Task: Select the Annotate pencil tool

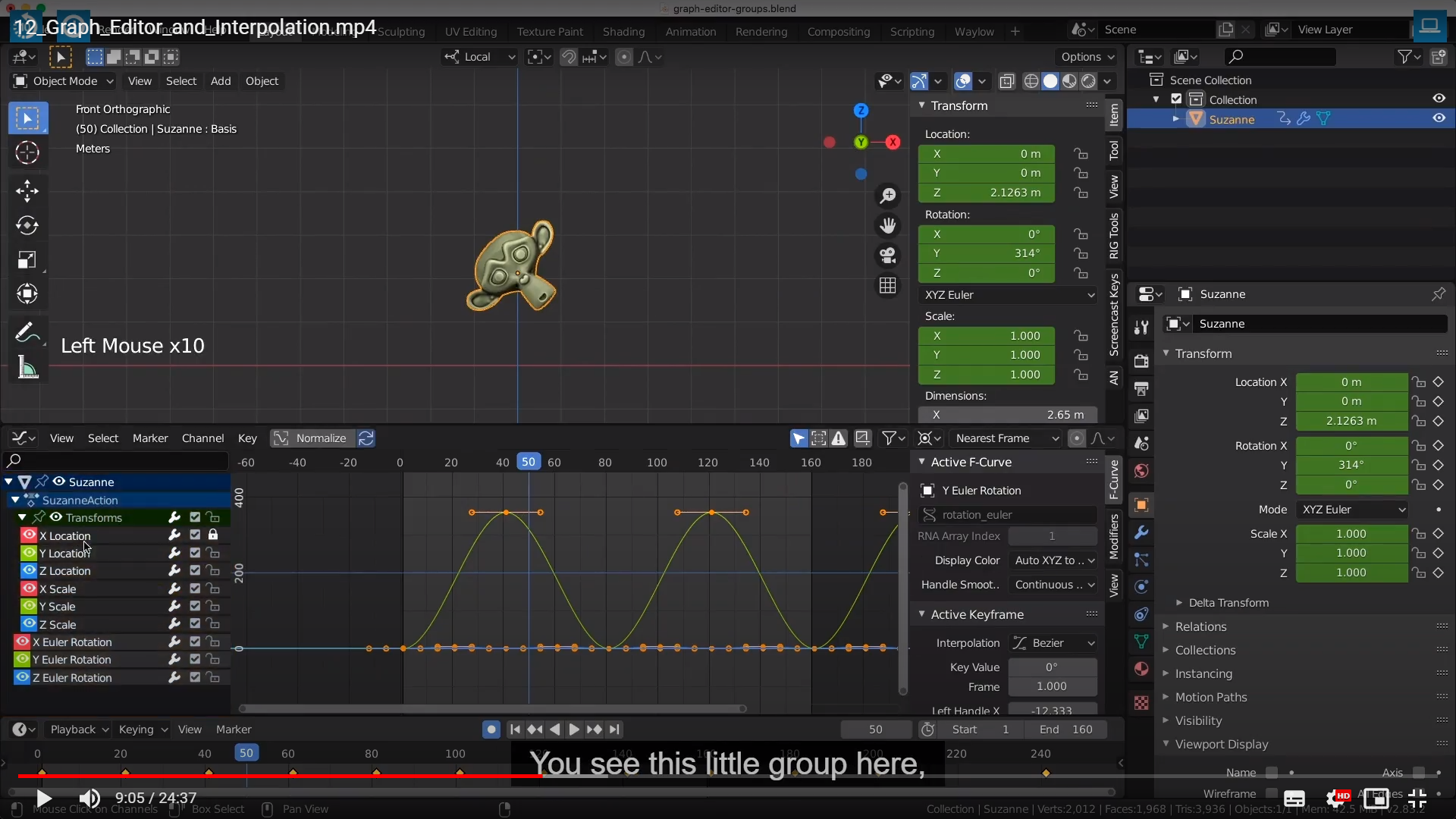Action: point(25,332)
